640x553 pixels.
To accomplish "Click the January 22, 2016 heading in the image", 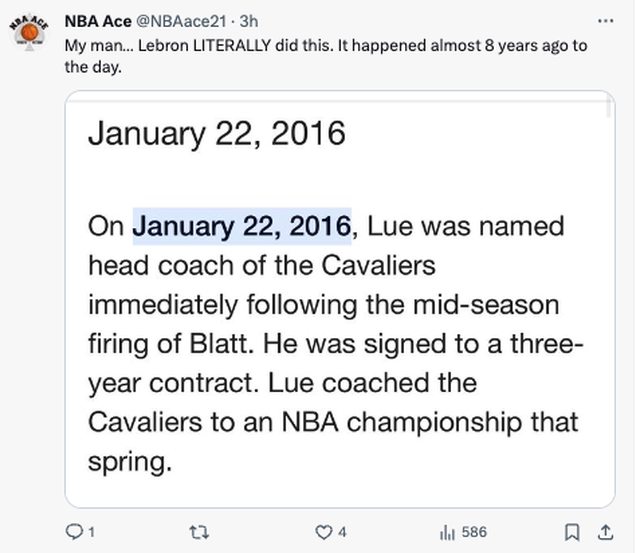I will coord(217,134).
